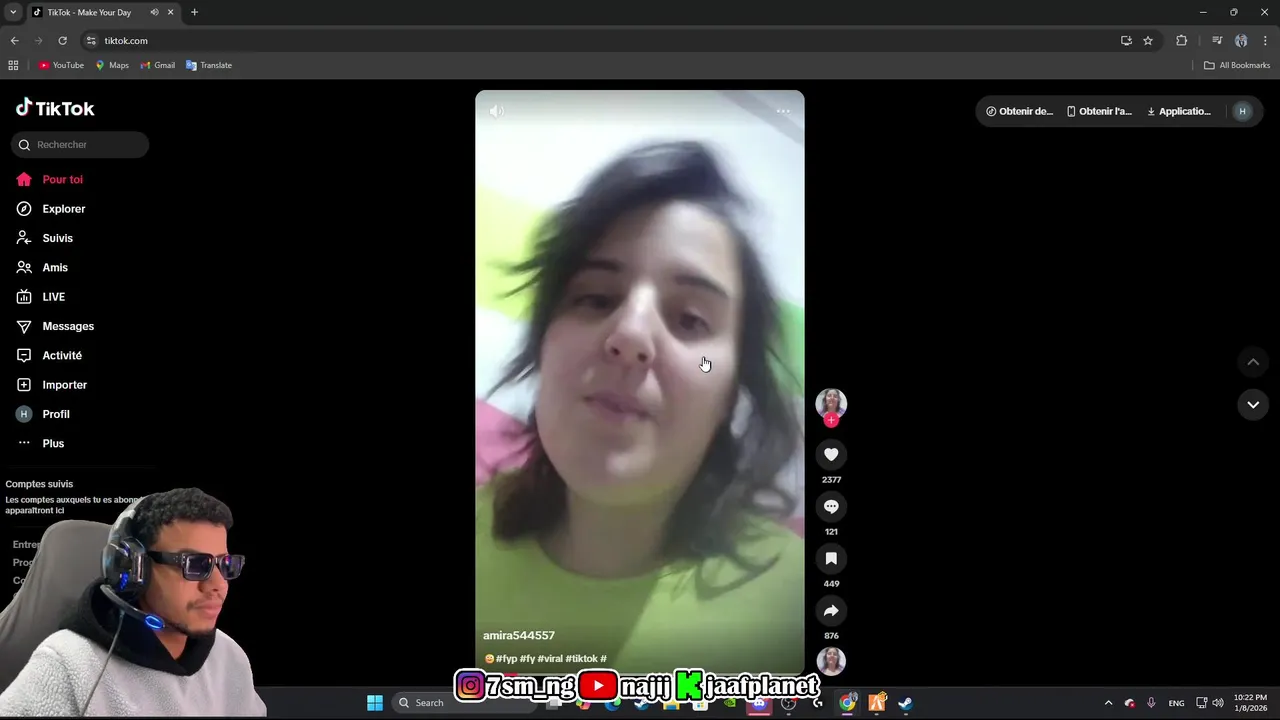Viewport: 1280px width, 720px height.
Task: Open the Gmail bookmark
Action: [x=157, y=65]
